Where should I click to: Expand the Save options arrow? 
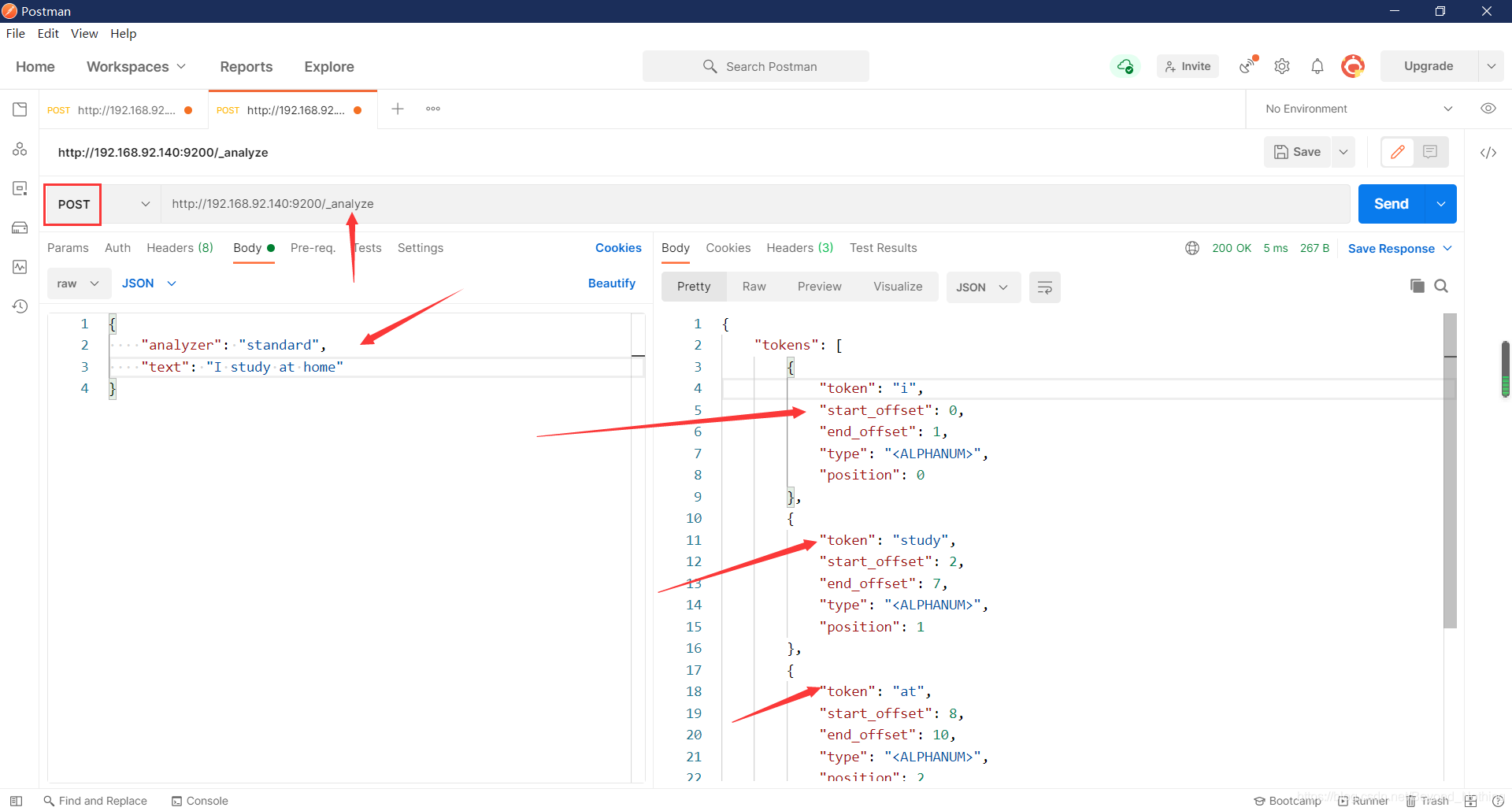[x=1343, y=152]
